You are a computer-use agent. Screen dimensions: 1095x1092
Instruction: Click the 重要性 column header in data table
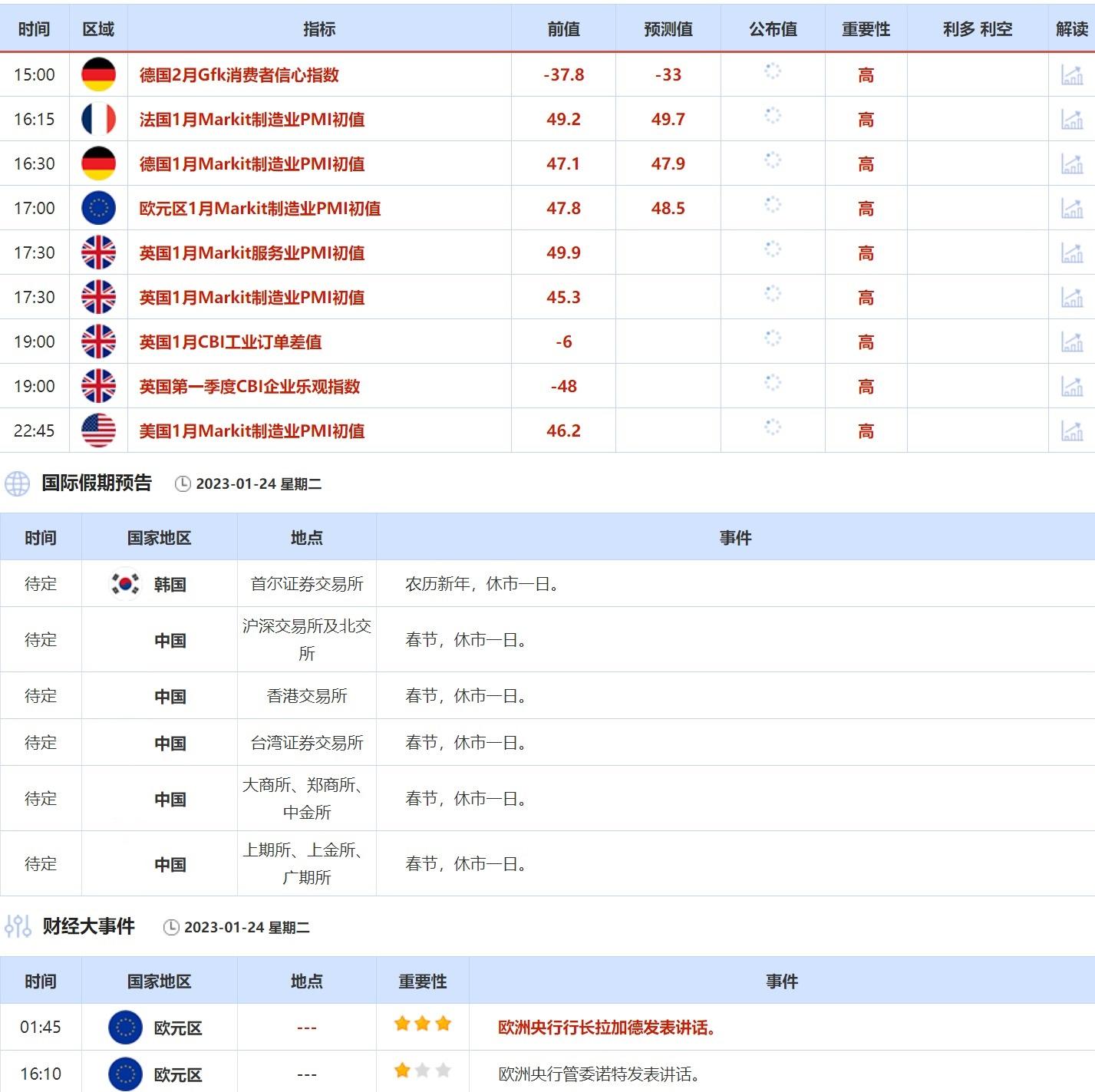tap(866, 29)
